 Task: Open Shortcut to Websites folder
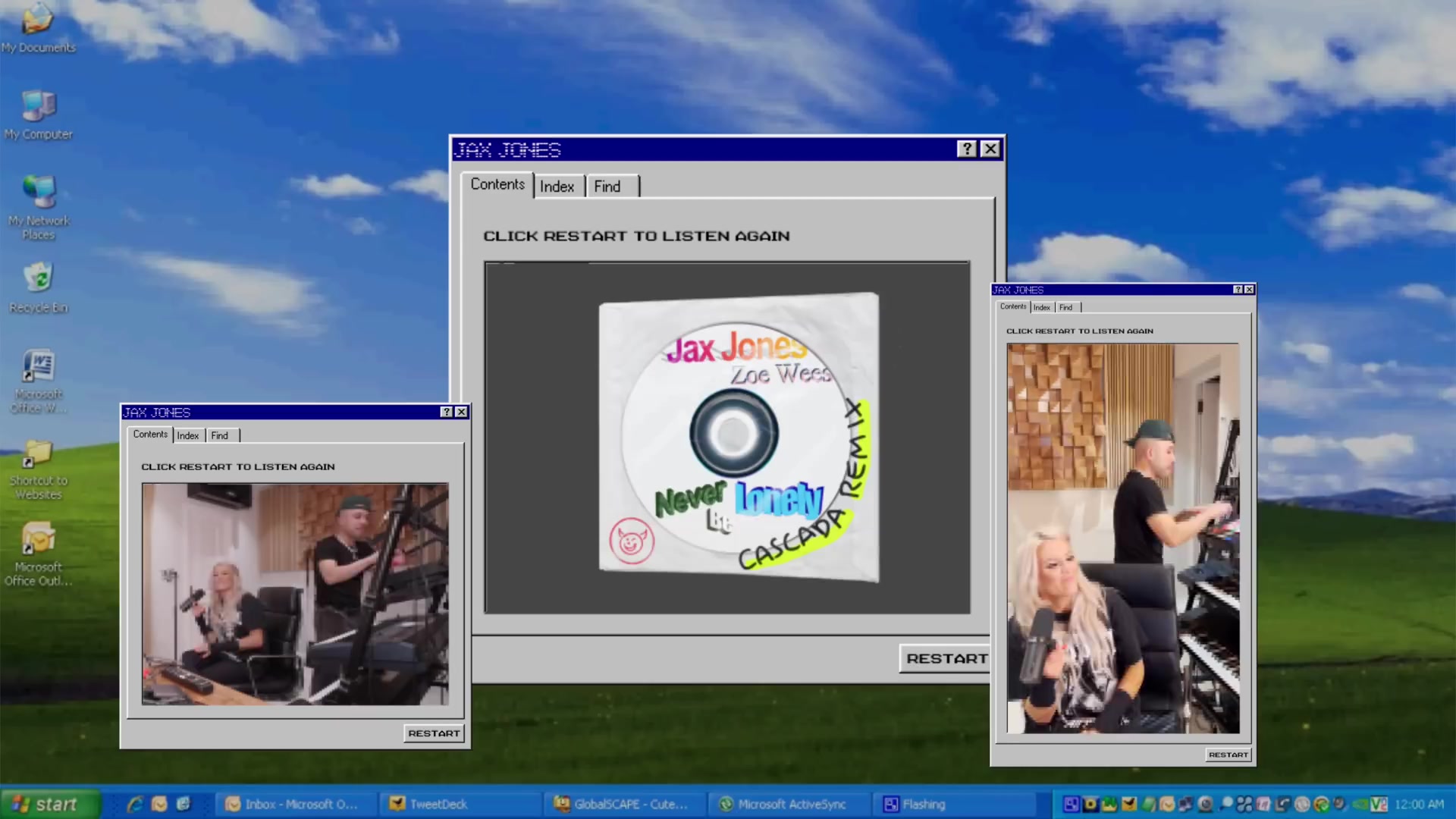(39, 469)
